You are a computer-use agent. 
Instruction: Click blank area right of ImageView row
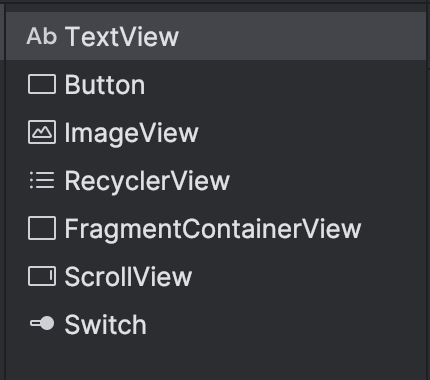click(312, 133)
